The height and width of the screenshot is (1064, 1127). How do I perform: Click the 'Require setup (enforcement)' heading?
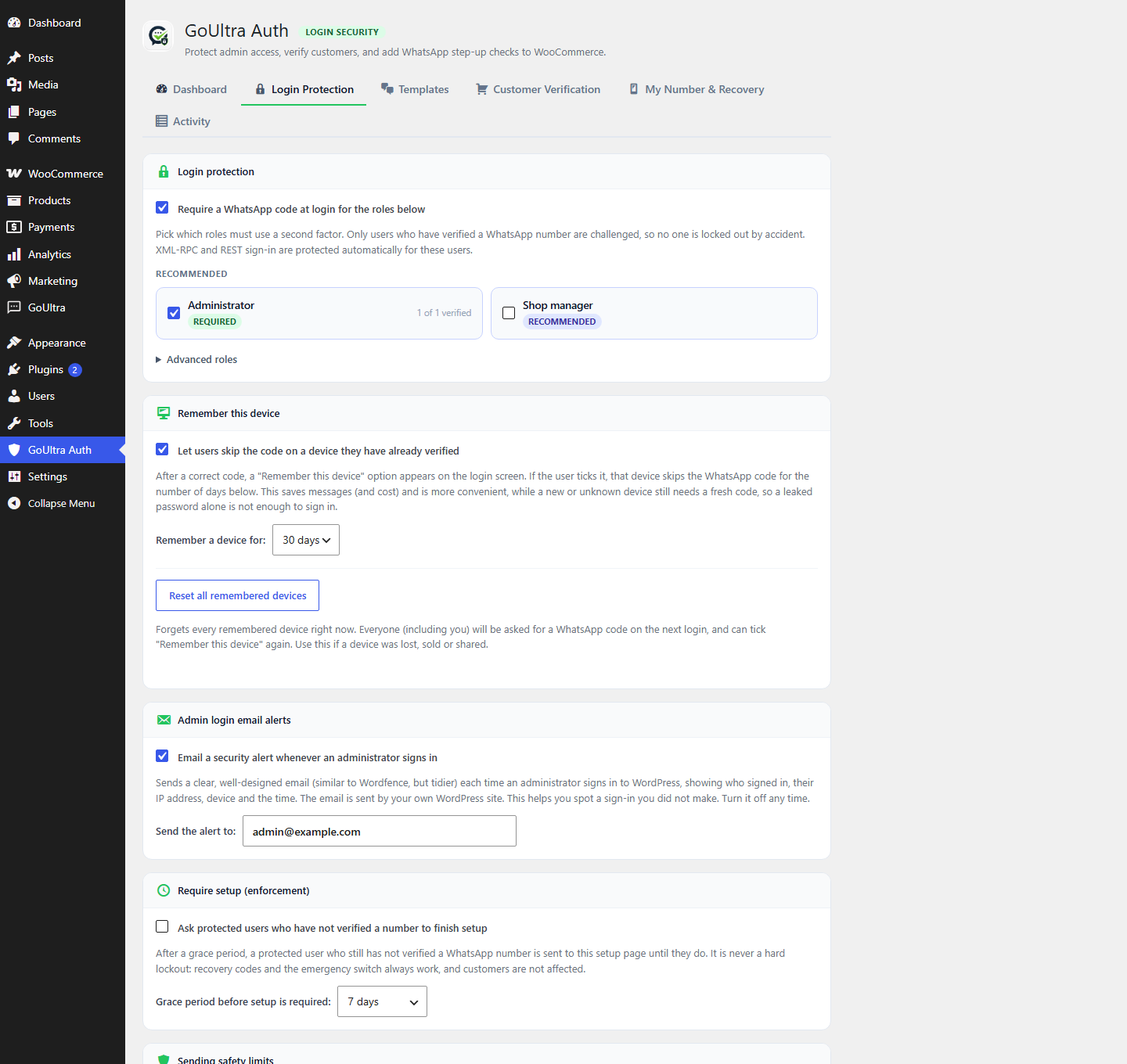tap(243, 890)
